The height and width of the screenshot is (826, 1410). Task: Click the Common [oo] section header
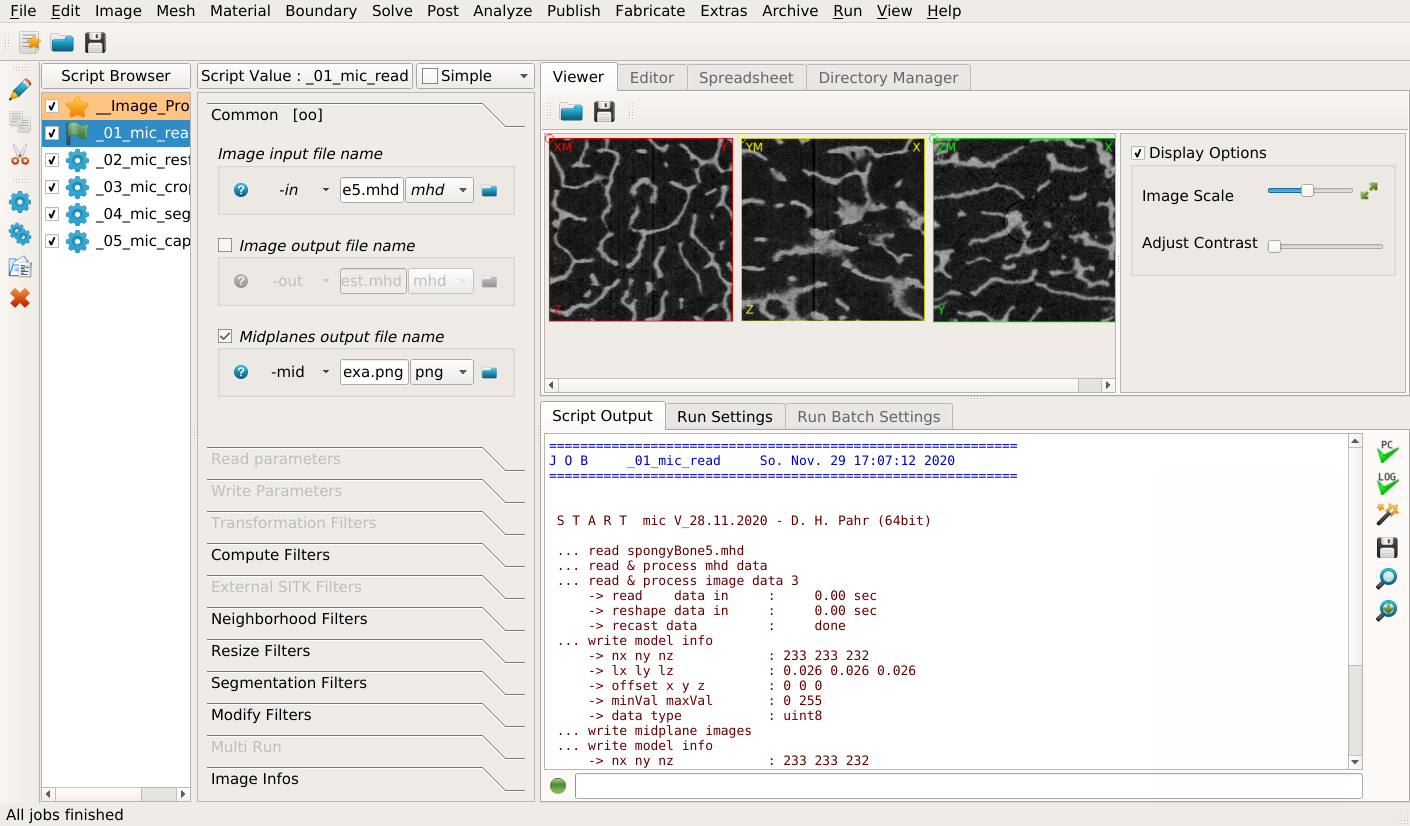point(365,115)
